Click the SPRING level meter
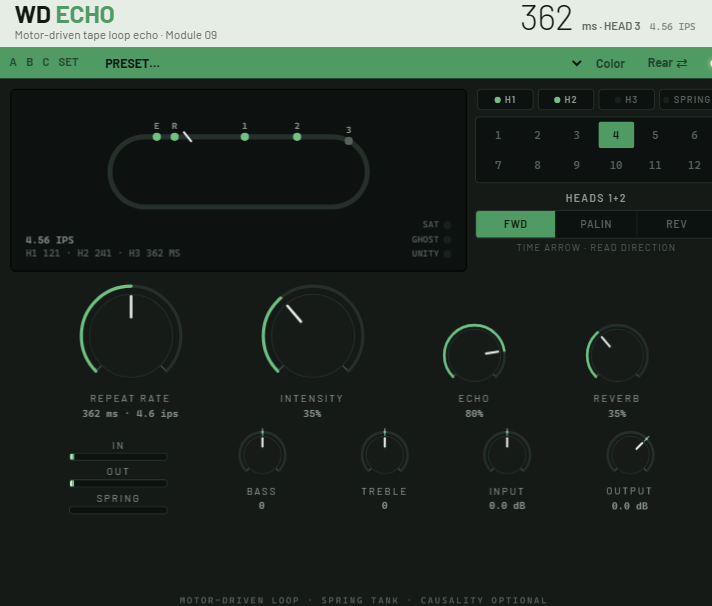 tap(118, 510)
